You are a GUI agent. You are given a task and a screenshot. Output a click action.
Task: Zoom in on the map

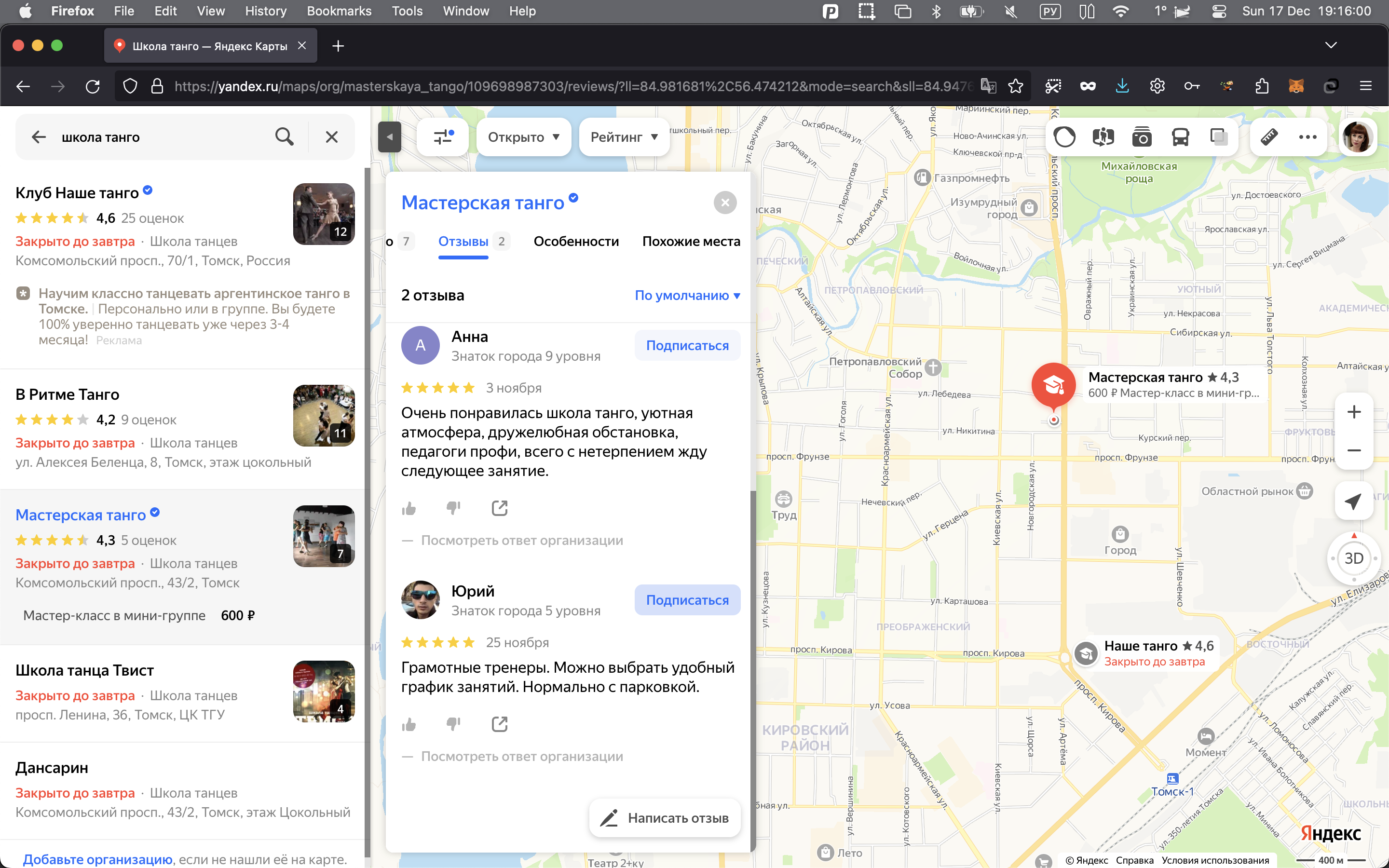(1354, 412)
